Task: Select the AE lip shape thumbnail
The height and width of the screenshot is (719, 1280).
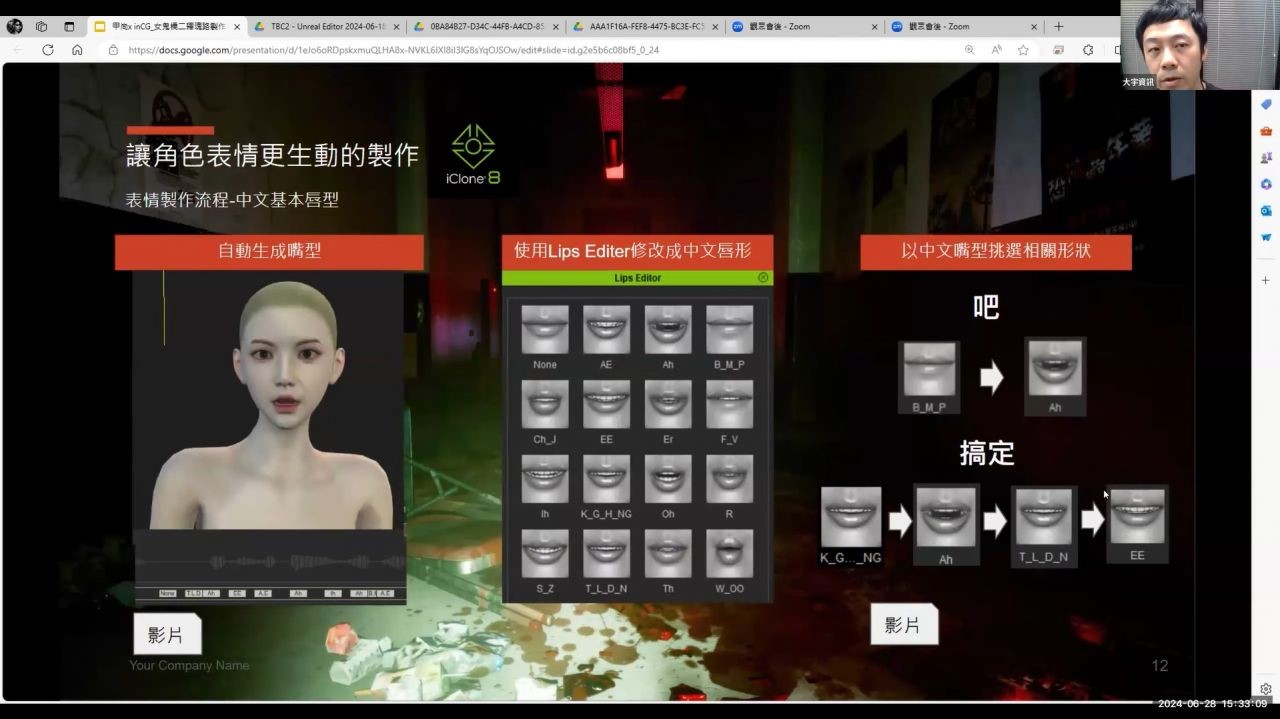Action: click(606, 330)
